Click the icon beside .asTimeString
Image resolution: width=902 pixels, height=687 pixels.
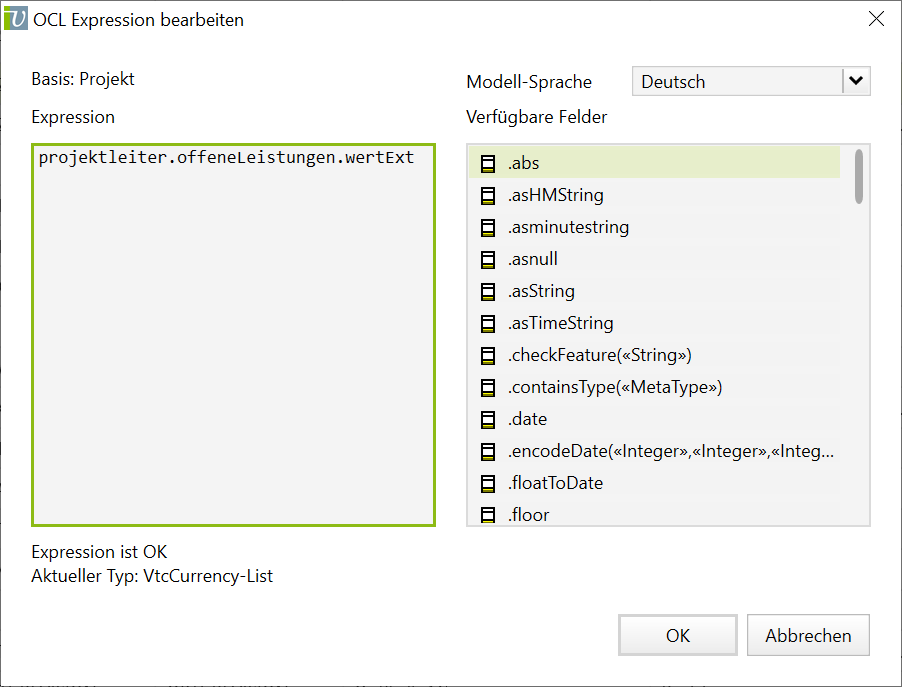pos(488,323)
